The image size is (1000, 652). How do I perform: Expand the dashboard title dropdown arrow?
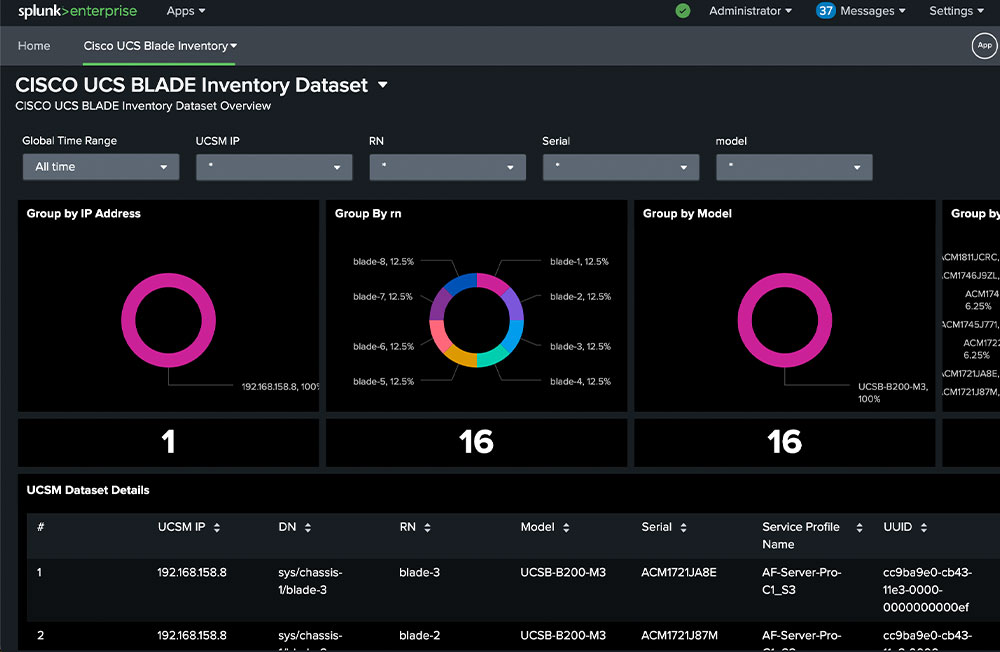click(383, 85)
